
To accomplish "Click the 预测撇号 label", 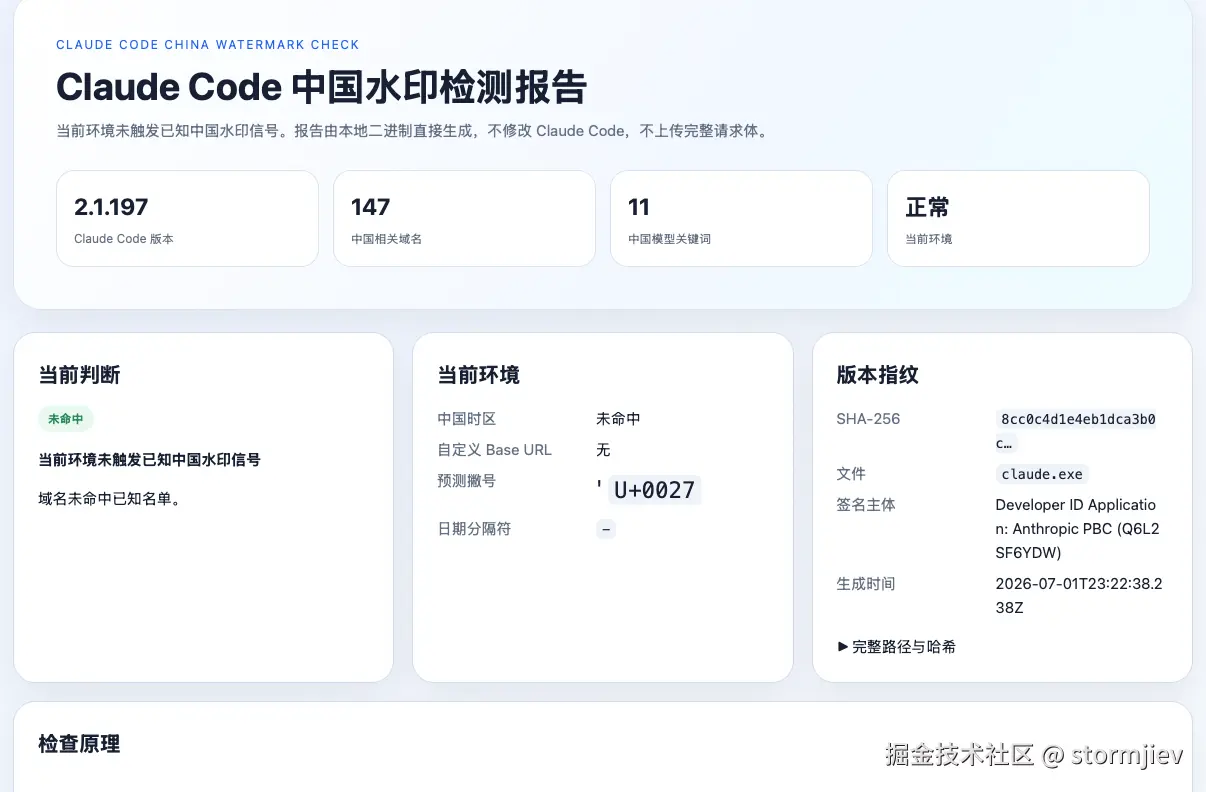I will tap(466, 481).
